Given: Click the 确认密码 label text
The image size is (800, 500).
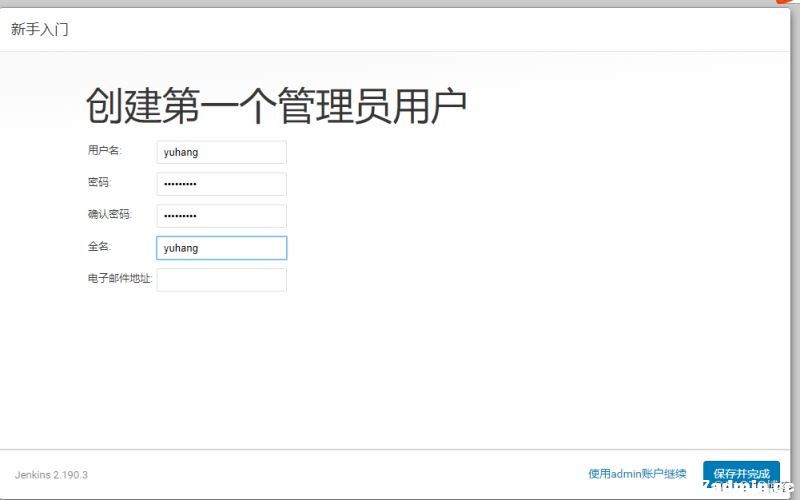Looking at the screenshot, I should coord(110,214).
